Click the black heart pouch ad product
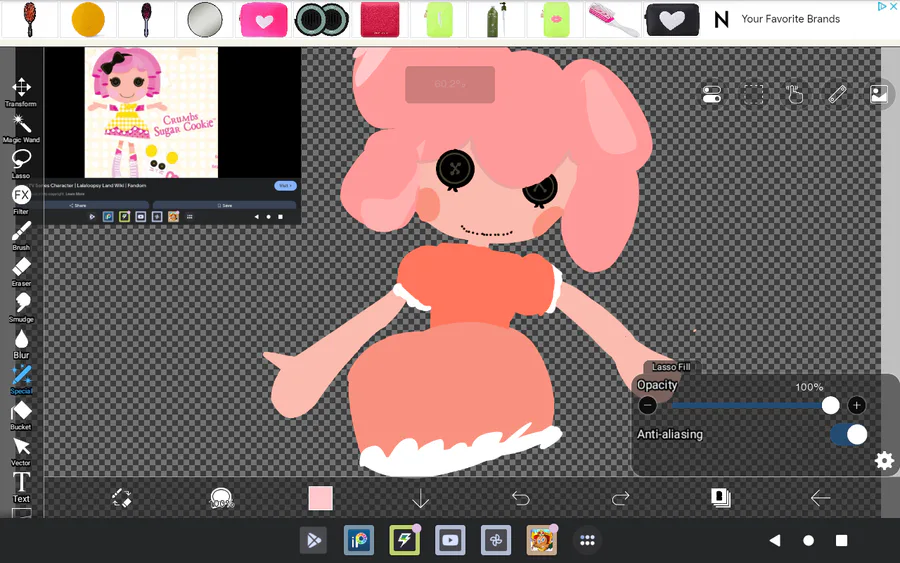 [x=672, y=20]
